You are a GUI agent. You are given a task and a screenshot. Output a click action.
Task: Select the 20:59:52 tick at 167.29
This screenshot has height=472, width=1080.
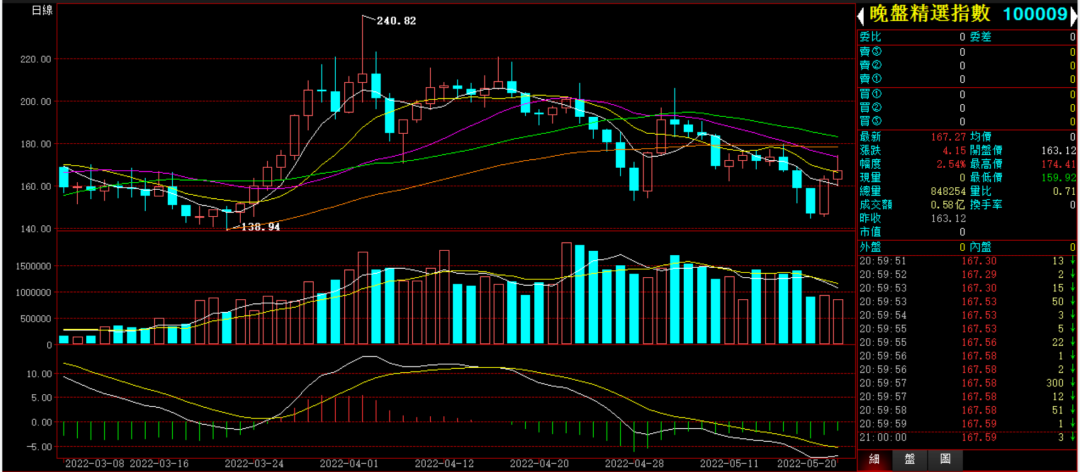pyautogui.click(x=967, y=274)
